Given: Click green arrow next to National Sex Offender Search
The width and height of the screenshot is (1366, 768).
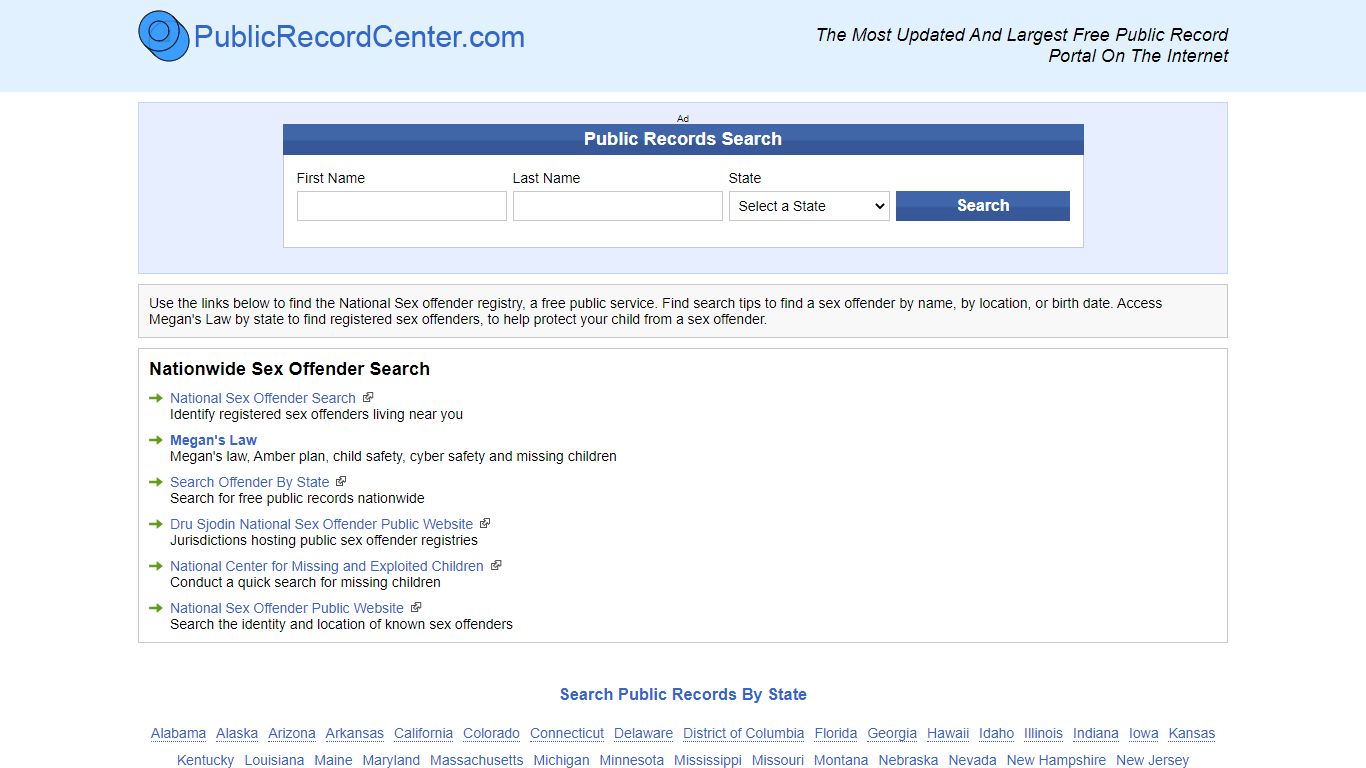Looking at the screenshot, I should click(x=156, y=398).
